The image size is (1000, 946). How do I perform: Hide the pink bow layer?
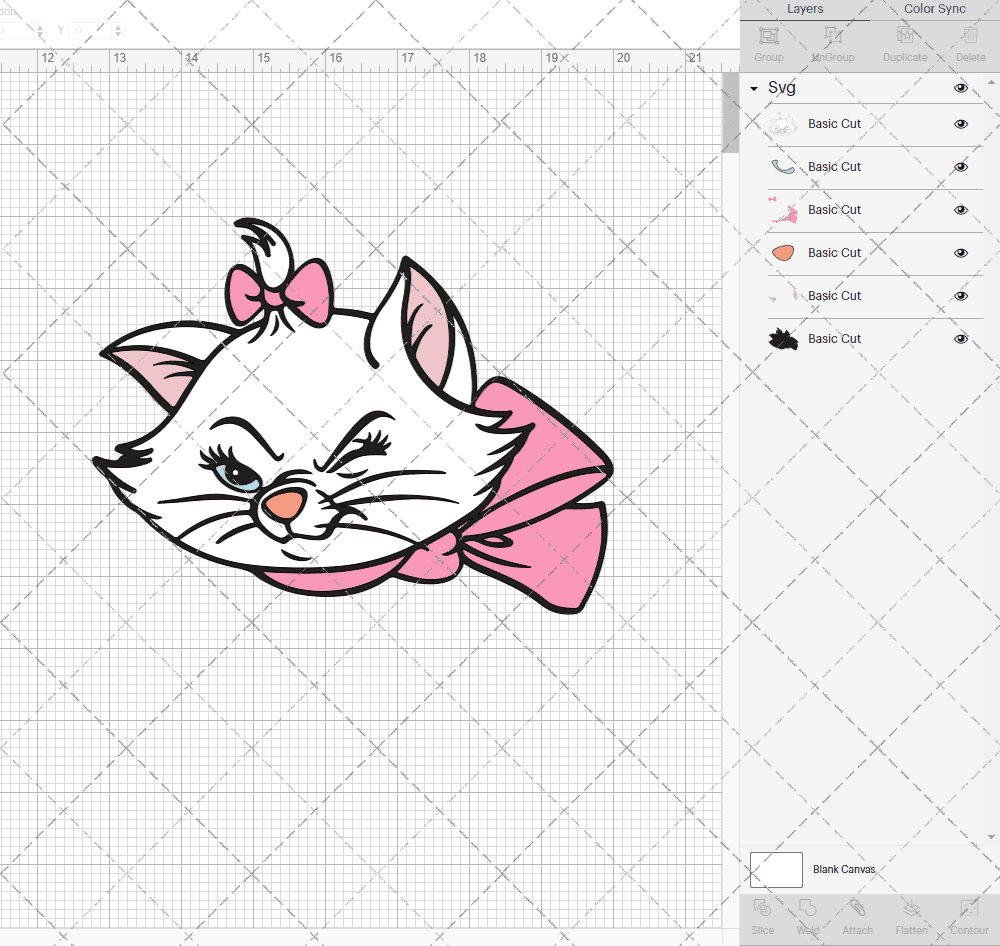[x=960, y=210]
